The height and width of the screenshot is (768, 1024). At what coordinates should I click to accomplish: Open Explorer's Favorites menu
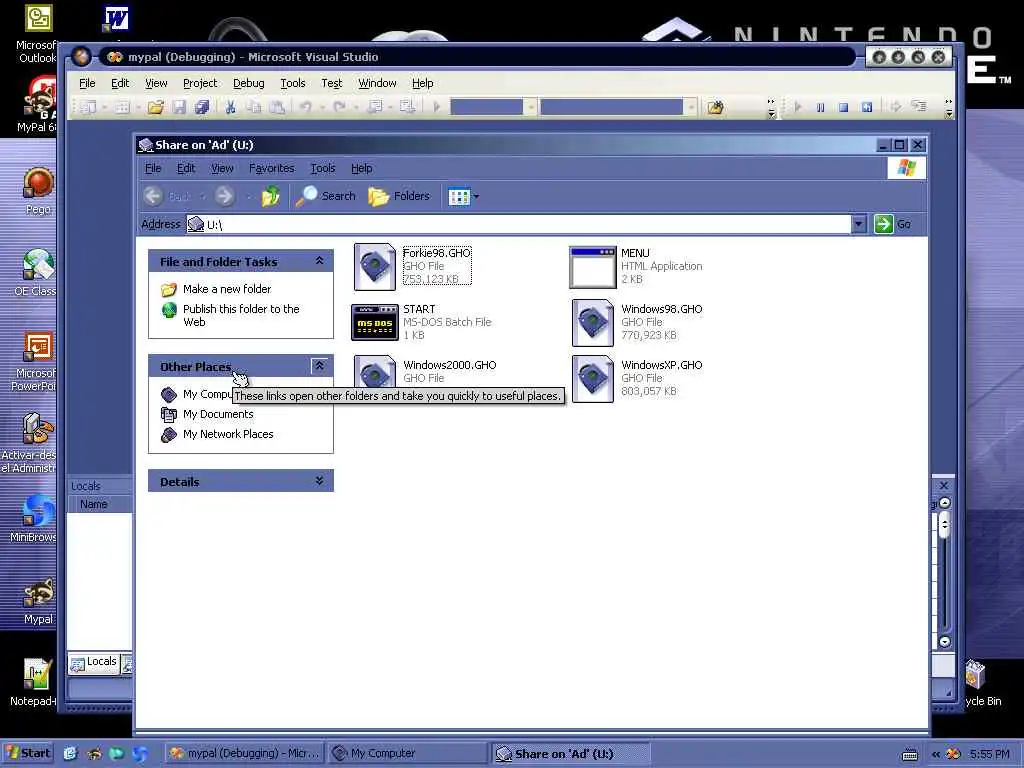tap(272, 168)
